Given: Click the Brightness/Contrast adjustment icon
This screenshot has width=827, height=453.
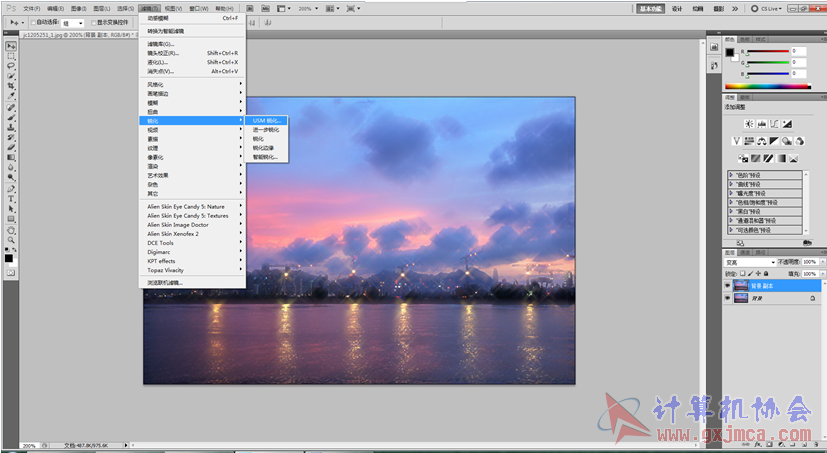Looking at the screenshot, I should coord(748,123).
